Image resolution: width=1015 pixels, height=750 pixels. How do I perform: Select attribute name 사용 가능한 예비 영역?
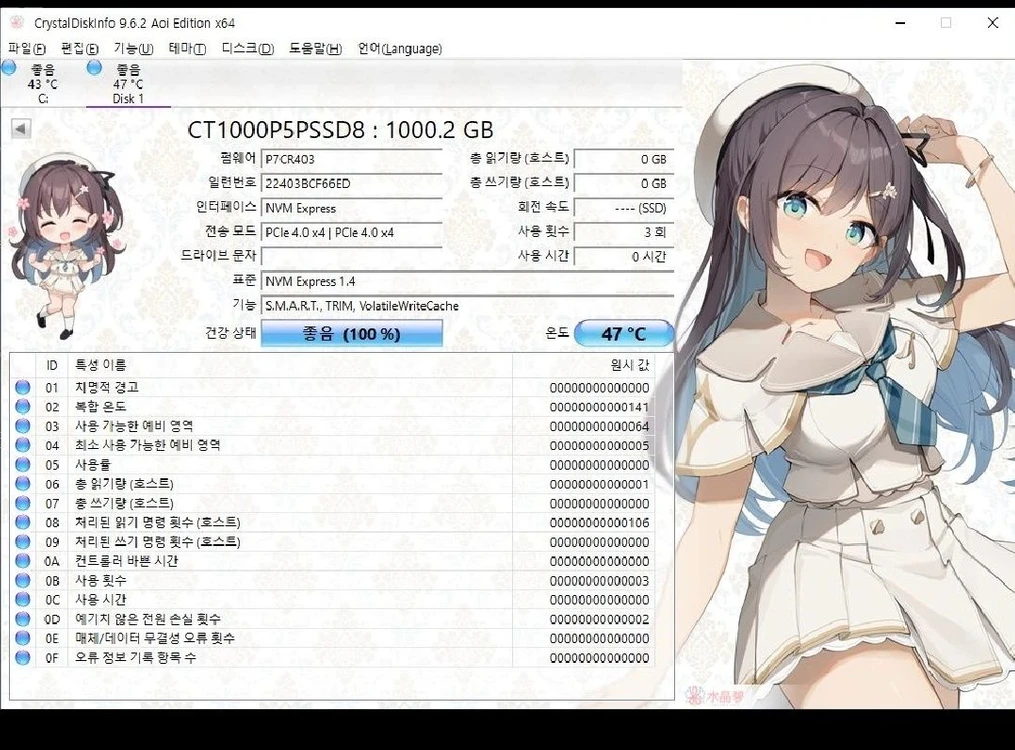coord(134,426)
